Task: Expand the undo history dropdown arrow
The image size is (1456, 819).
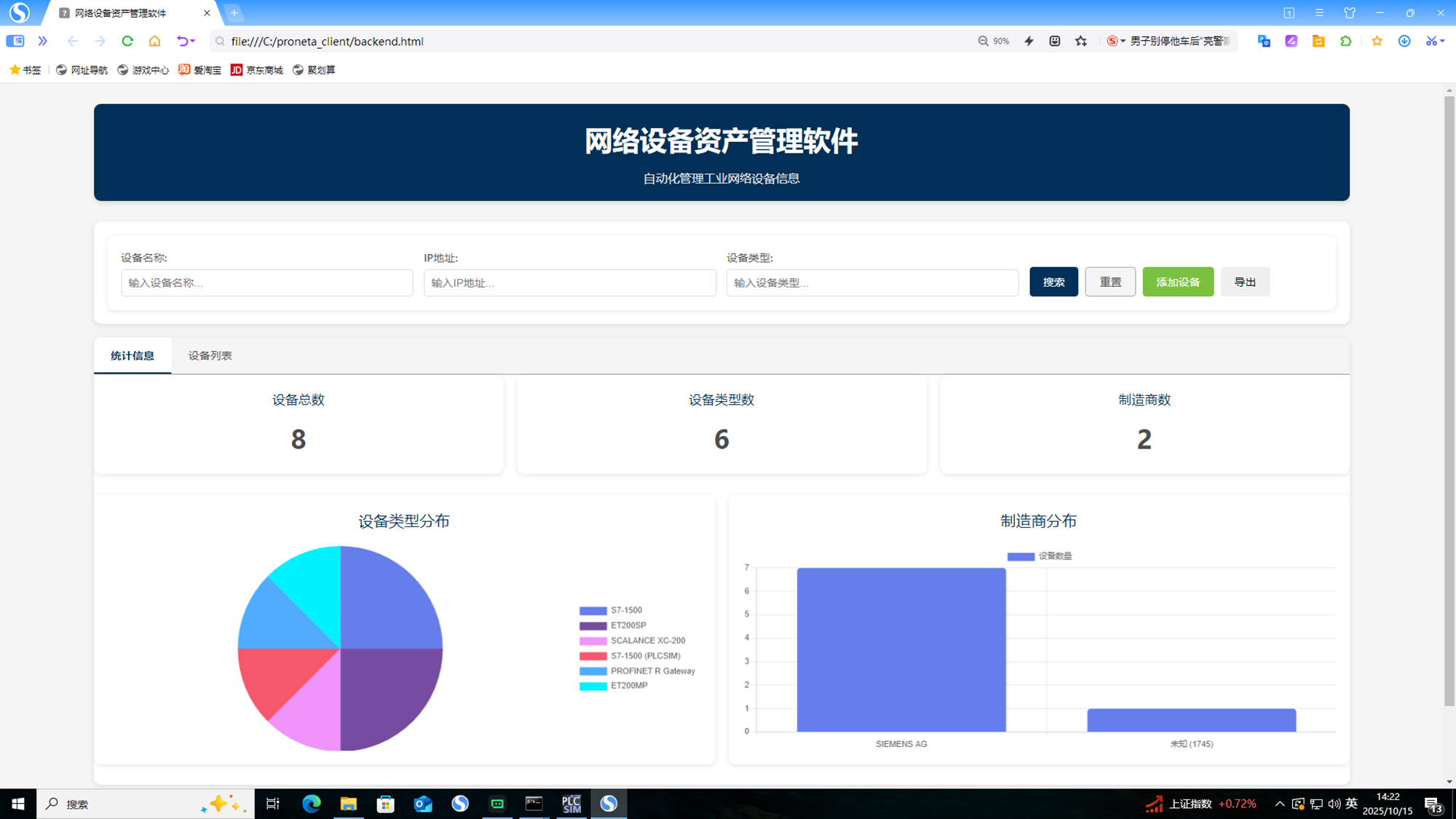Action: [193, 41]
